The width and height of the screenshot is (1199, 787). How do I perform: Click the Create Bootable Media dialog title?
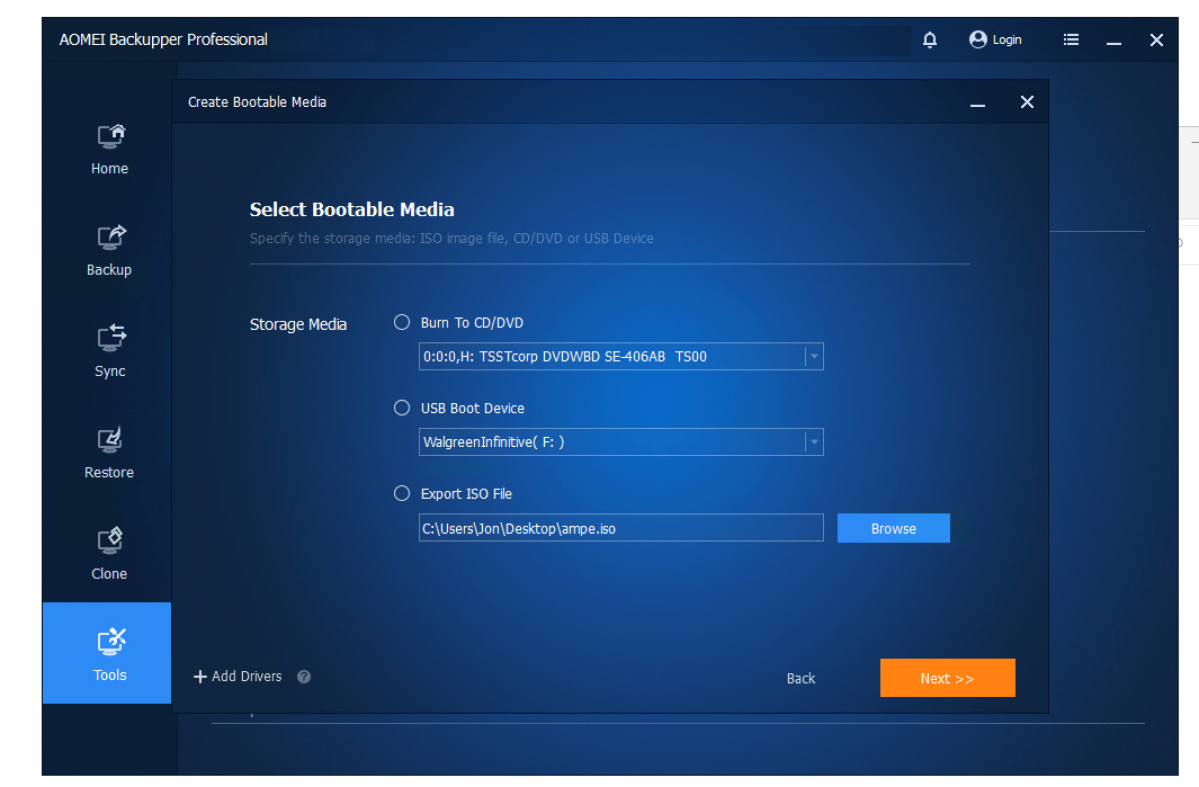click(257, 102)
